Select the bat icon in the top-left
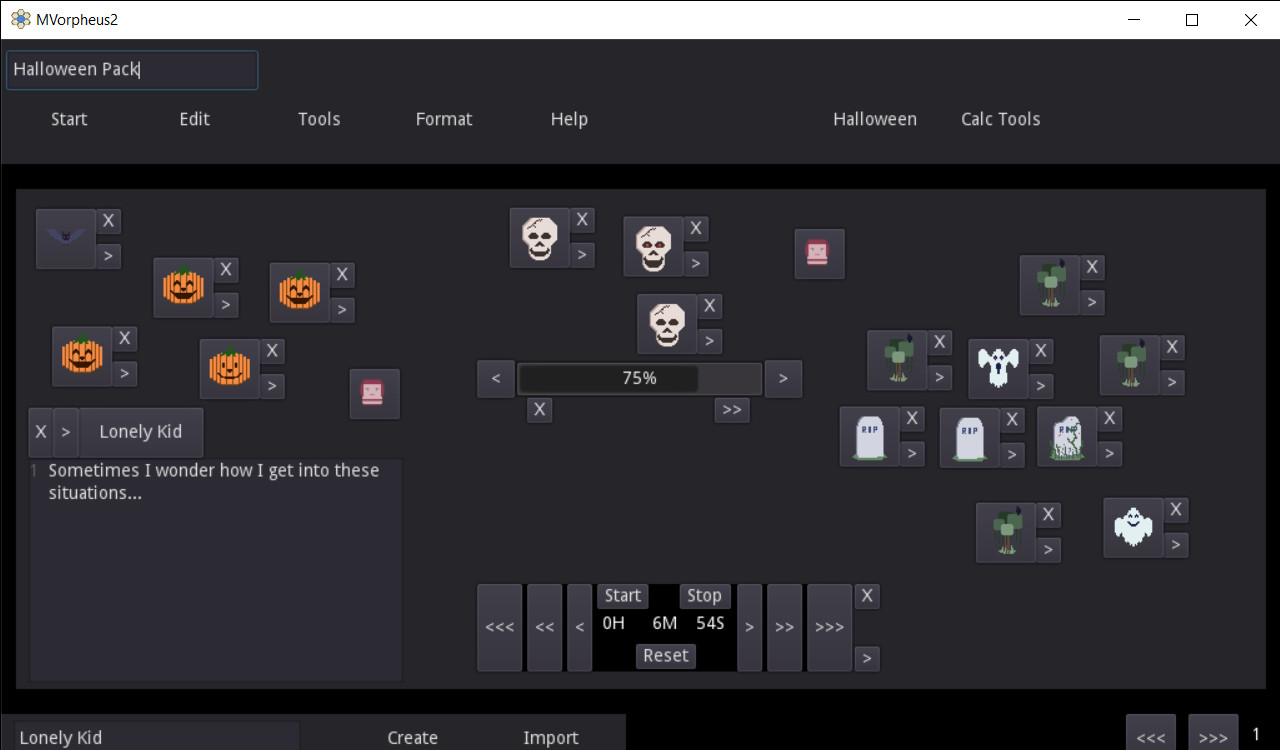 65,238
